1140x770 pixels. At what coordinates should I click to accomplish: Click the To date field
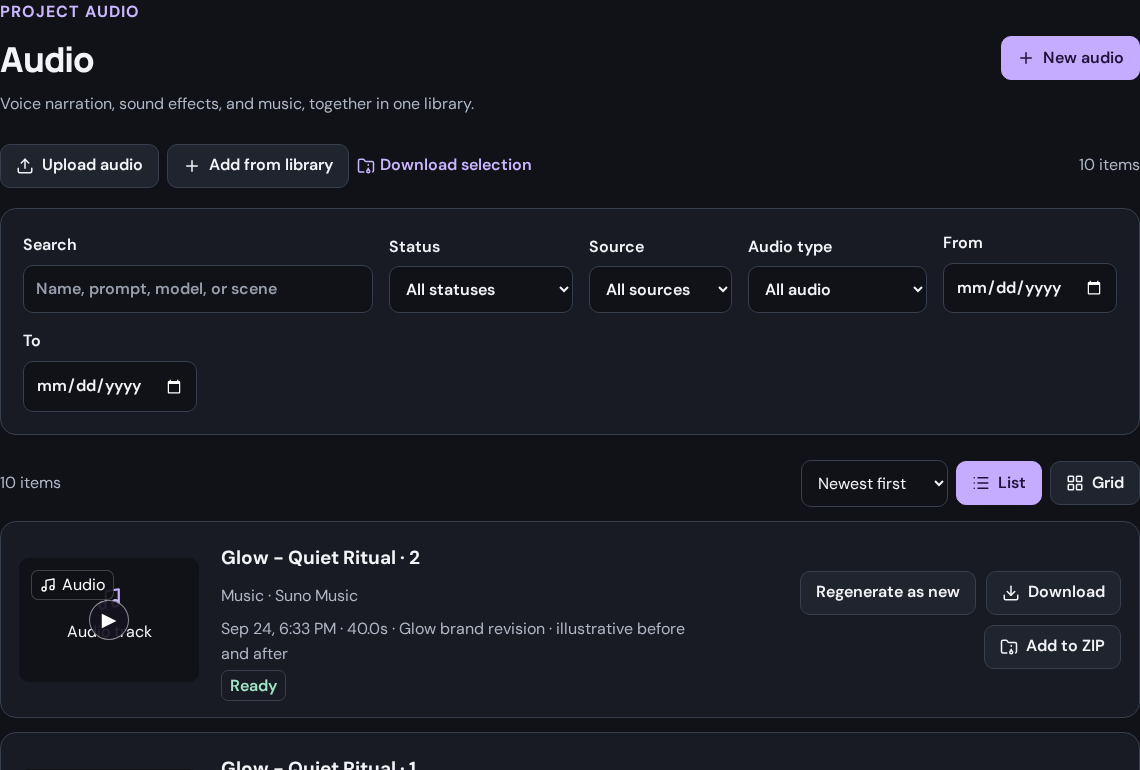pos(110,386)
